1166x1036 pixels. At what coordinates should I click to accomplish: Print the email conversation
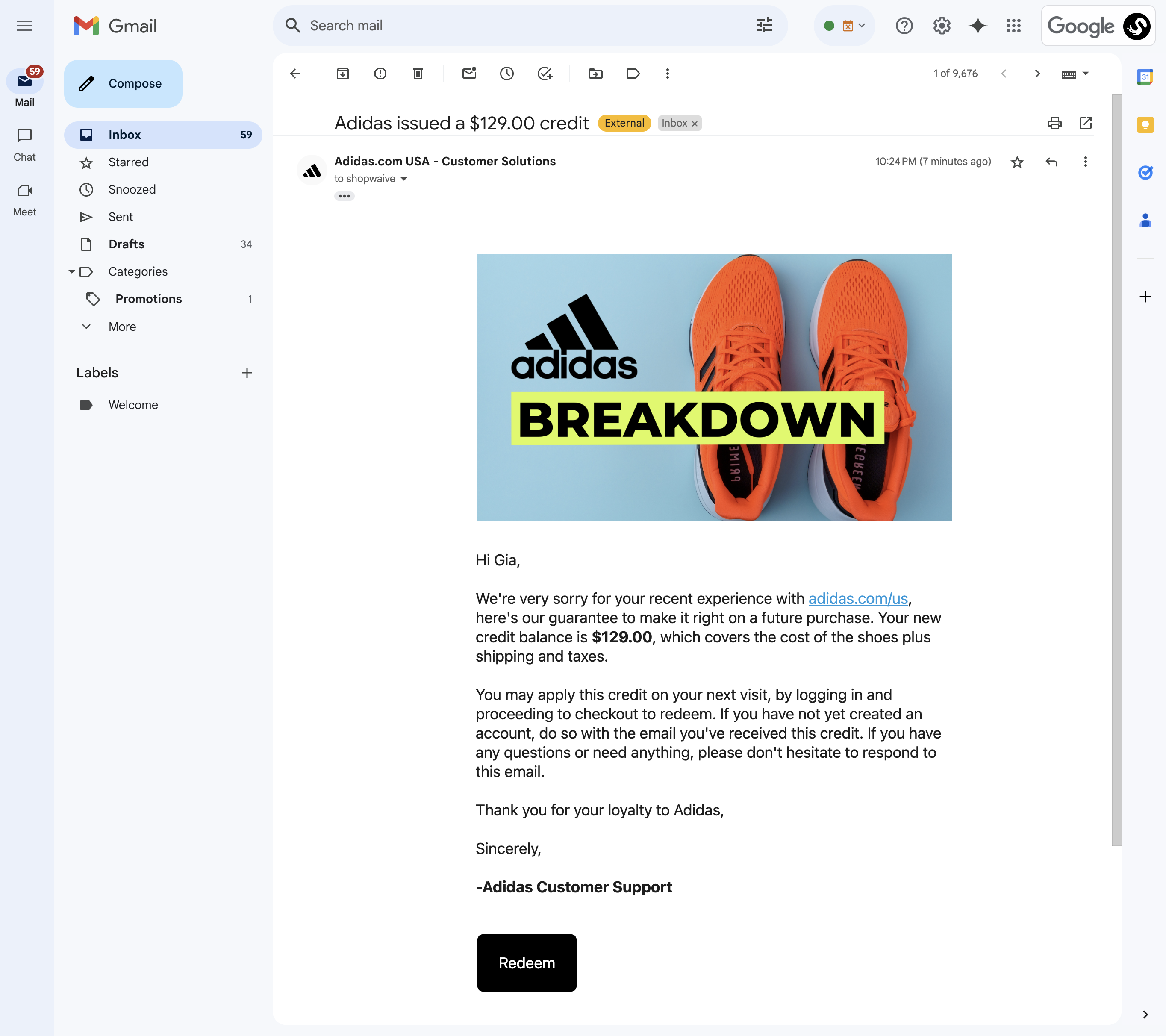coord(1055,123)
